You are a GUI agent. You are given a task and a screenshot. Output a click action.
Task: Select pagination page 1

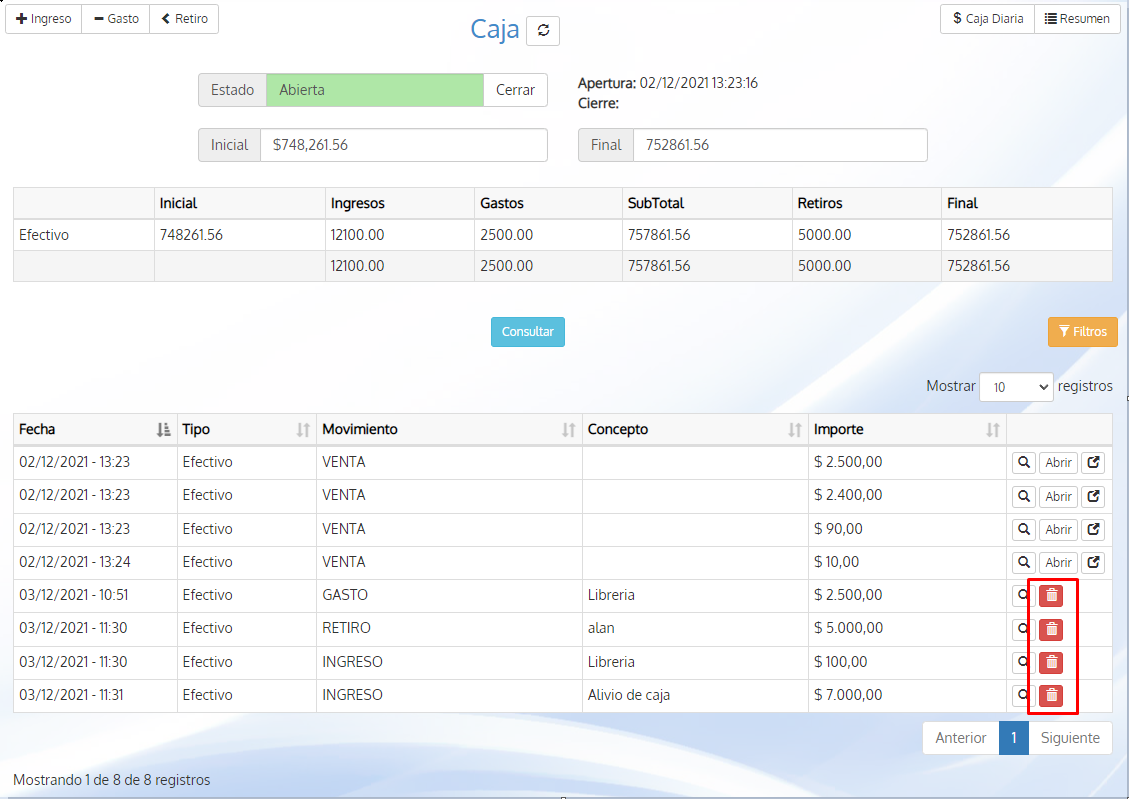click(x=1013, y=737)
